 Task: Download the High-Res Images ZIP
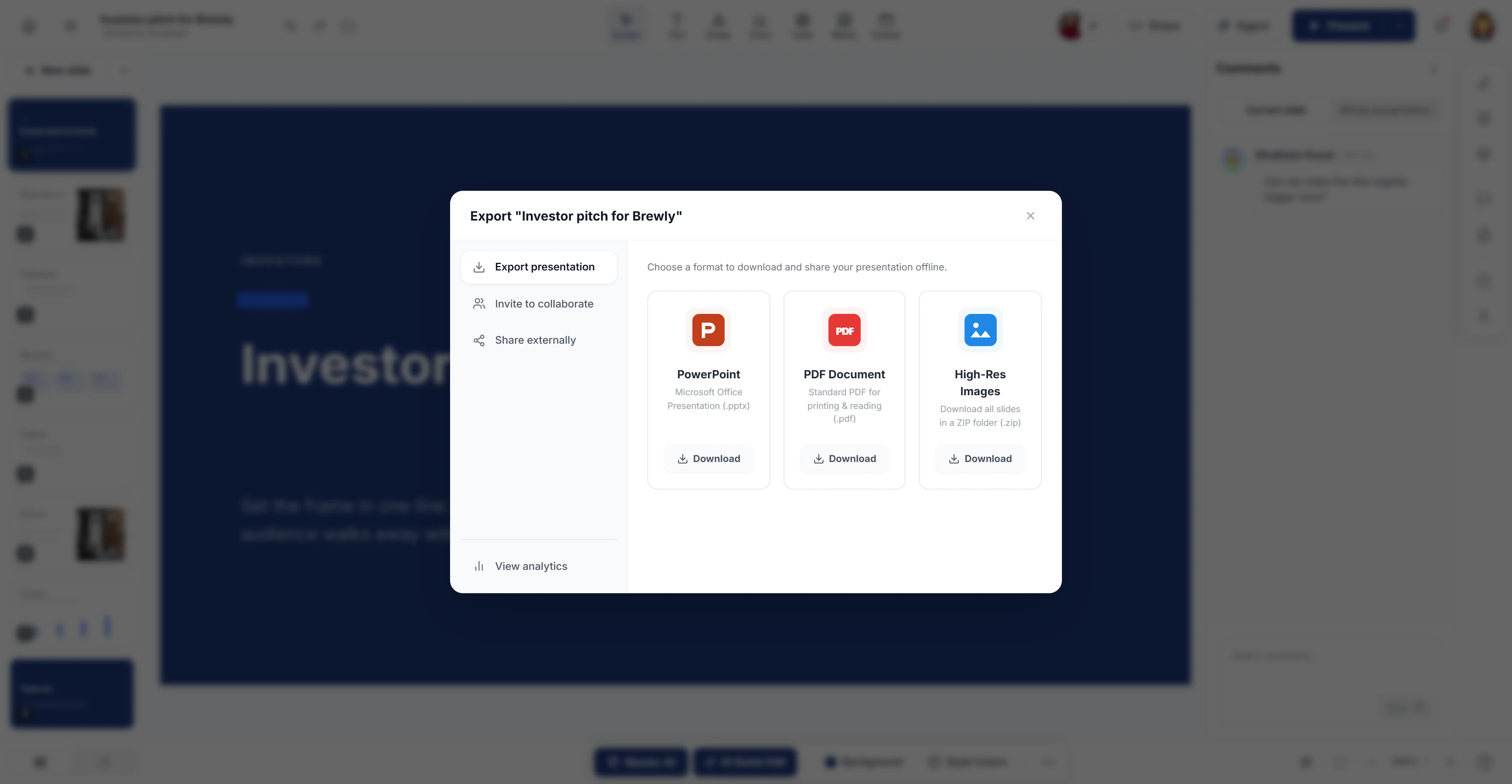[x=980, y=459]
